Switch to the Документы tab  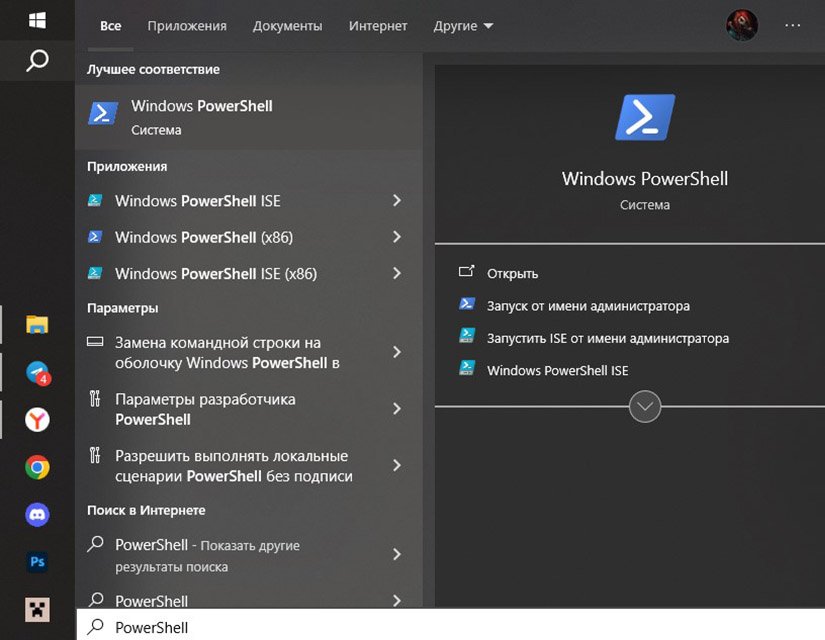point(287,26)
